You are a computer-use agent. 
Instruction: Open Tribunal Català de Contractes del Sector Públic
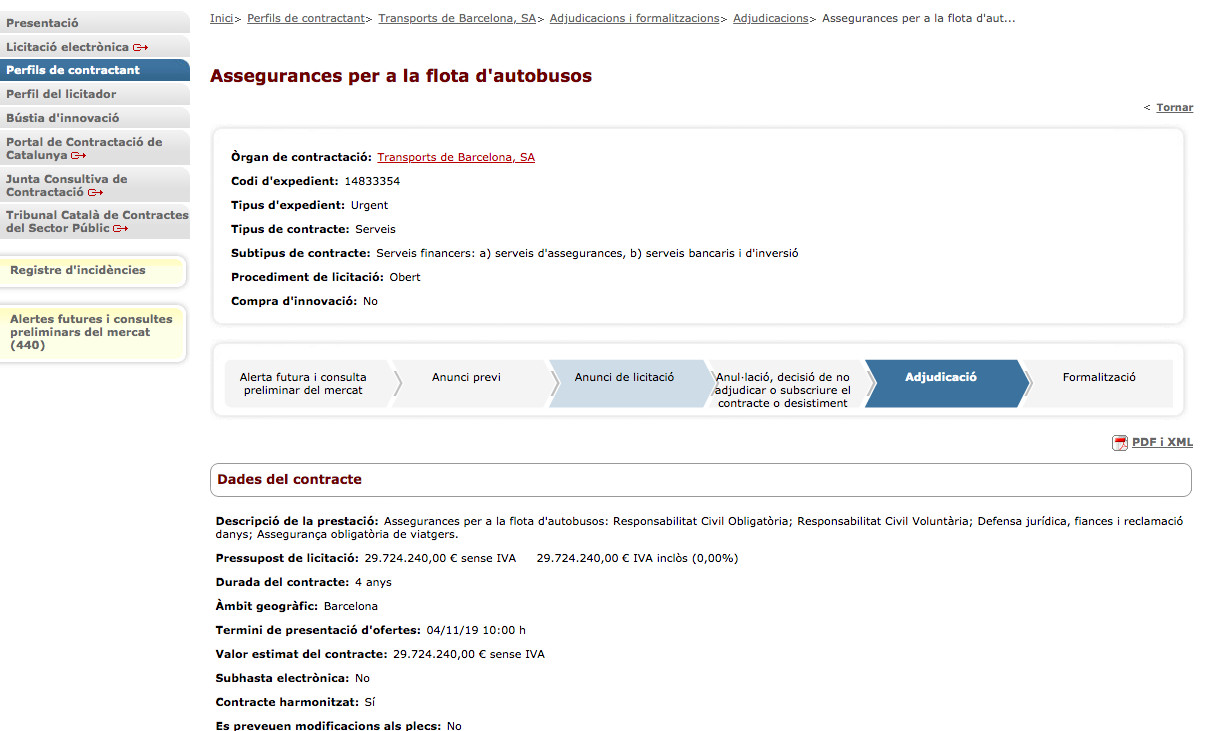[96, 222]
